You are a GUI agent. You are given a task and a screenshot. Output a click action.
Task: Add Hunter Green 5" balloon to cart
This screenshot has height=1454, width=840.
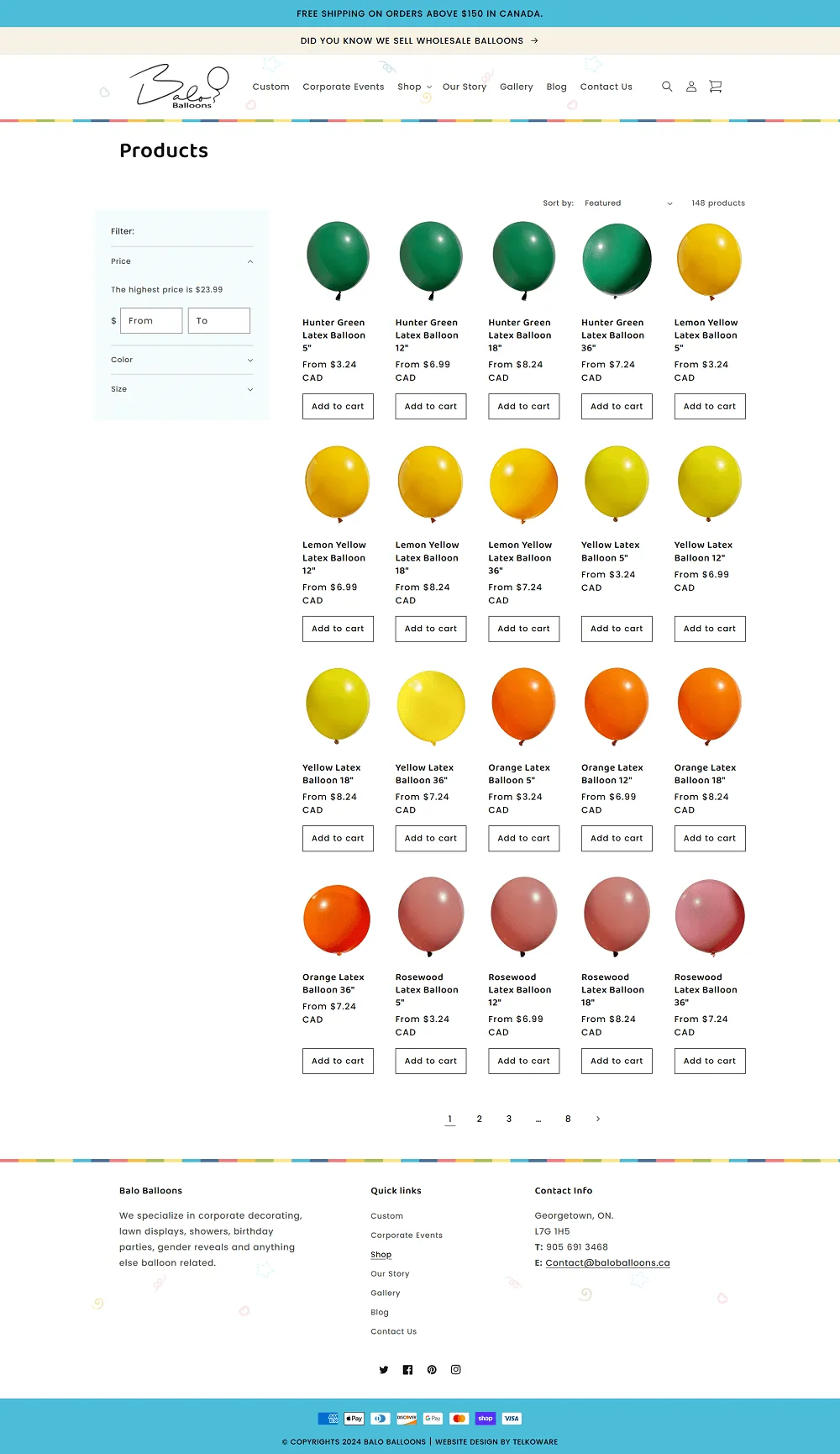[338, 406]
